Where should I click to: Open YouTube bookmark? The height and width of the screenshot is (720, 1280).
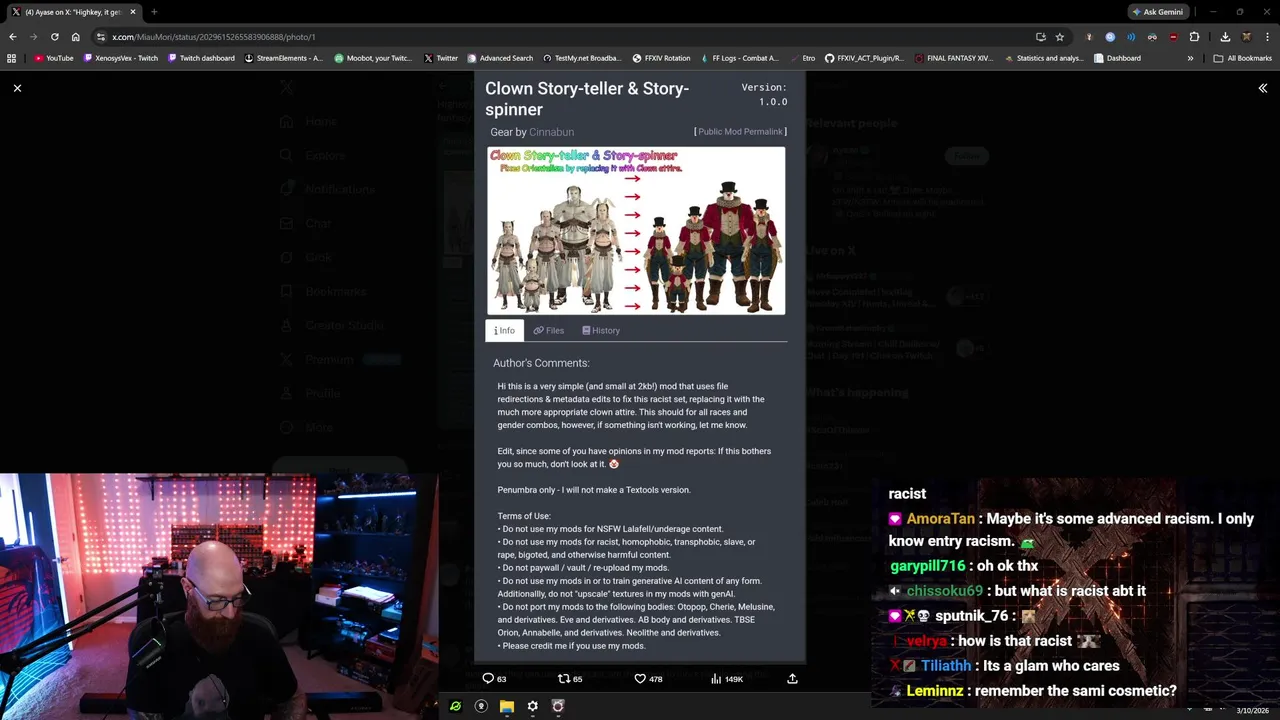pyautogui.click(x=54, y=58)
